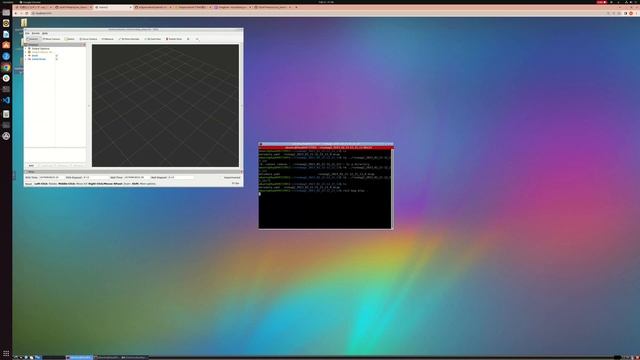Open Visual Studio Code from the dock
The image size is (640, 360).
6,100
